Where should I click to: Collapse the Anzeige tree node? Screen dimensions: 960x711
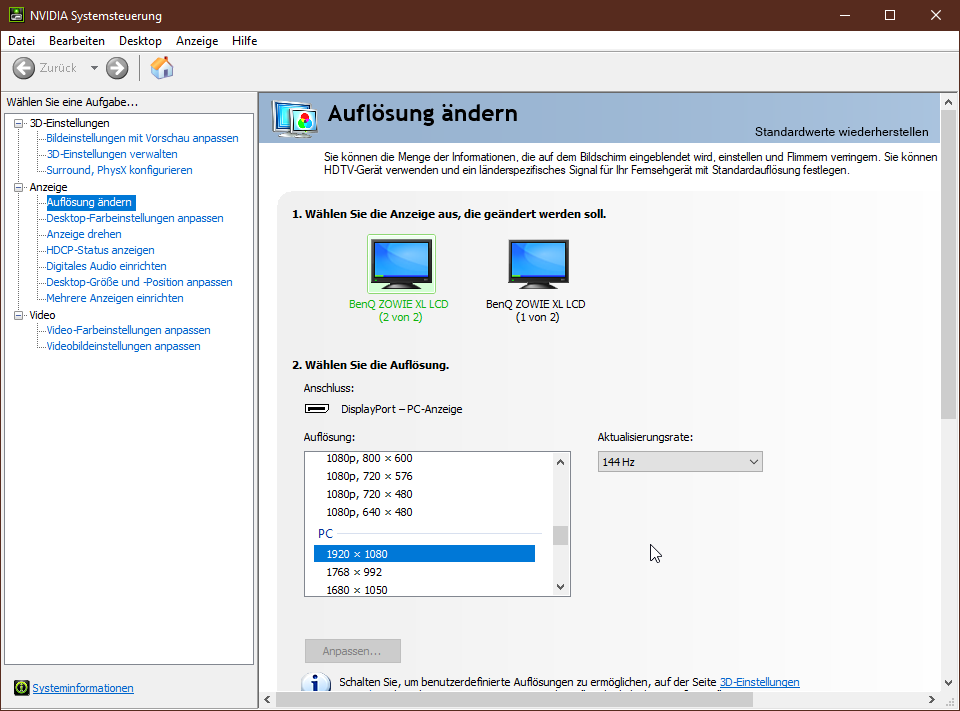pyautogui.click(x=19, y=187)
